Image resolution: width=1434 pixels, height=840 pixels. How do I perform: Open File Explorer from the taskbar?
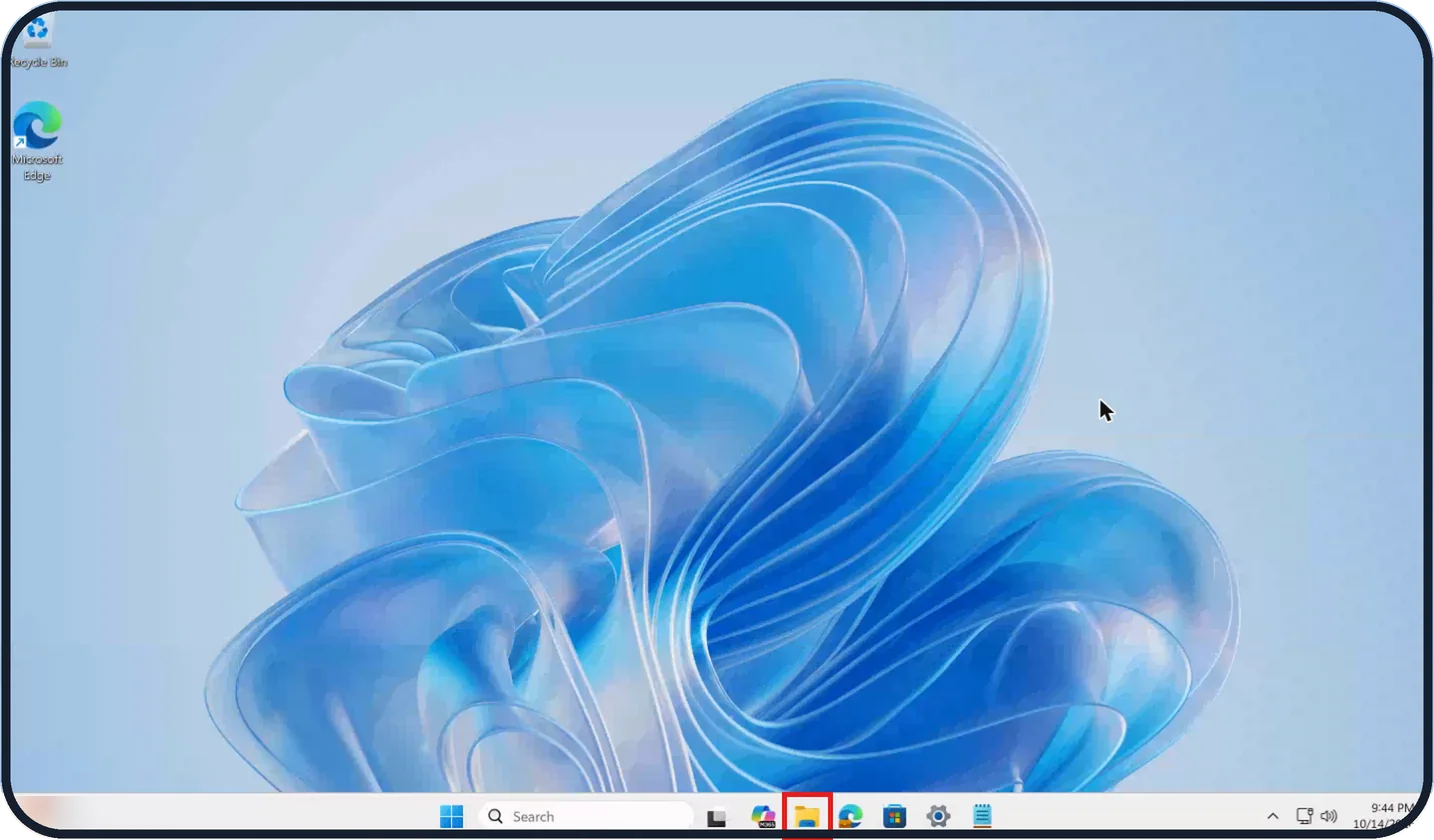point(807,817)
